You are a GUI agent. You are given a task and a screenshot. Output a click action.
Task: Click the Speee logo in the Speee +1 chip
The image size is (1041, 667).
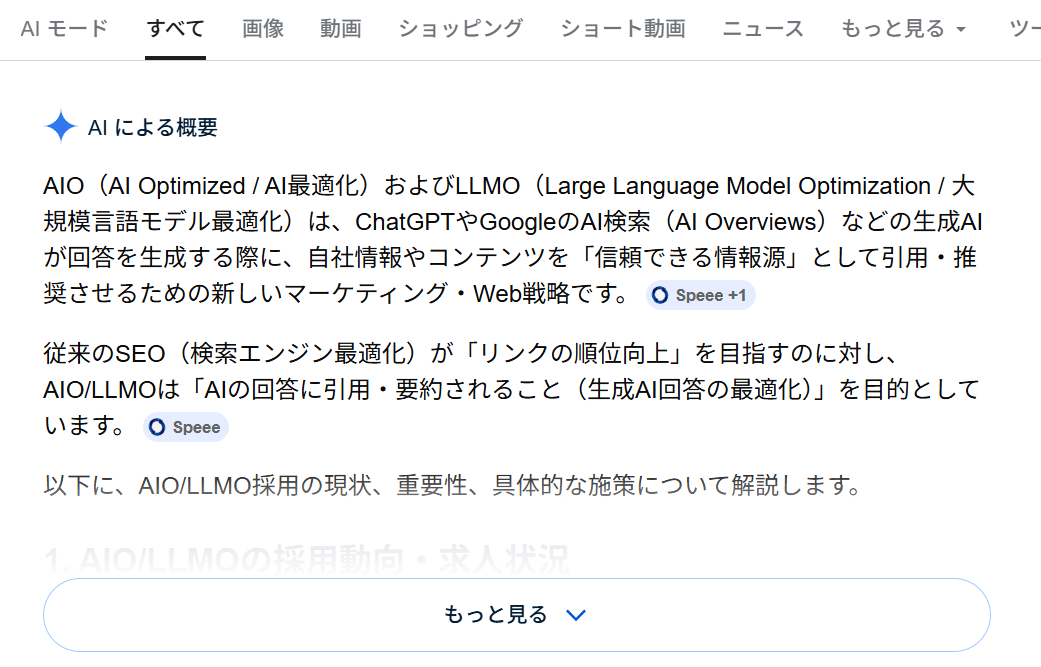pyautogui.click(x=660, y=296)
